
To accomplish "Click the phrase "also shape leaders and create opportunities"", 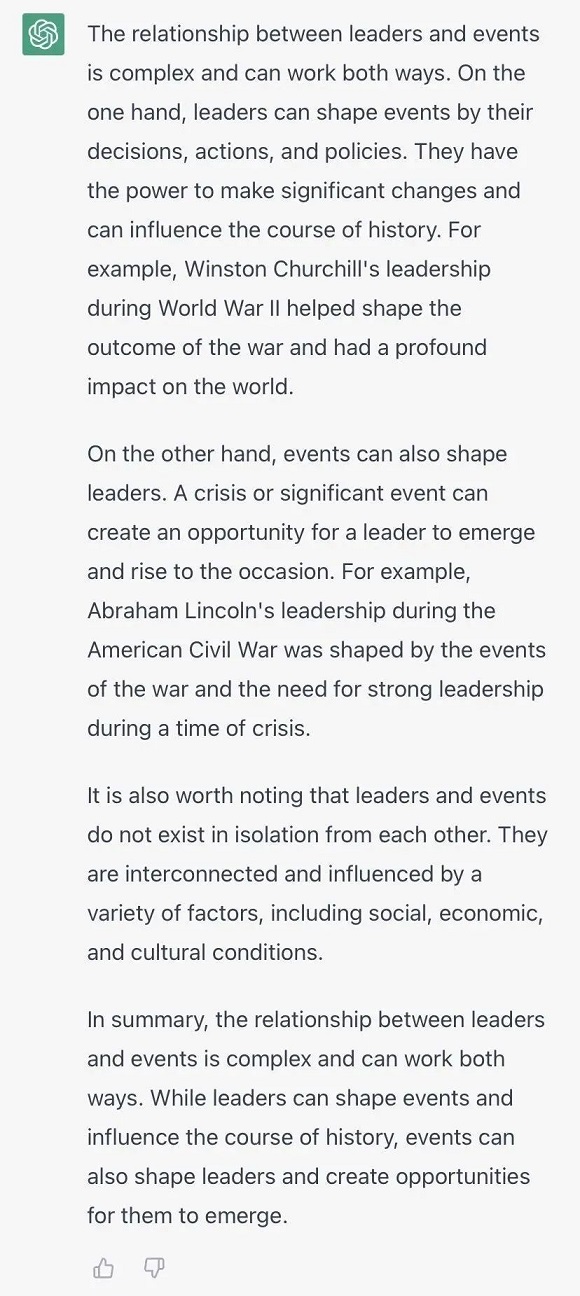I will (x=308, y=1177).
